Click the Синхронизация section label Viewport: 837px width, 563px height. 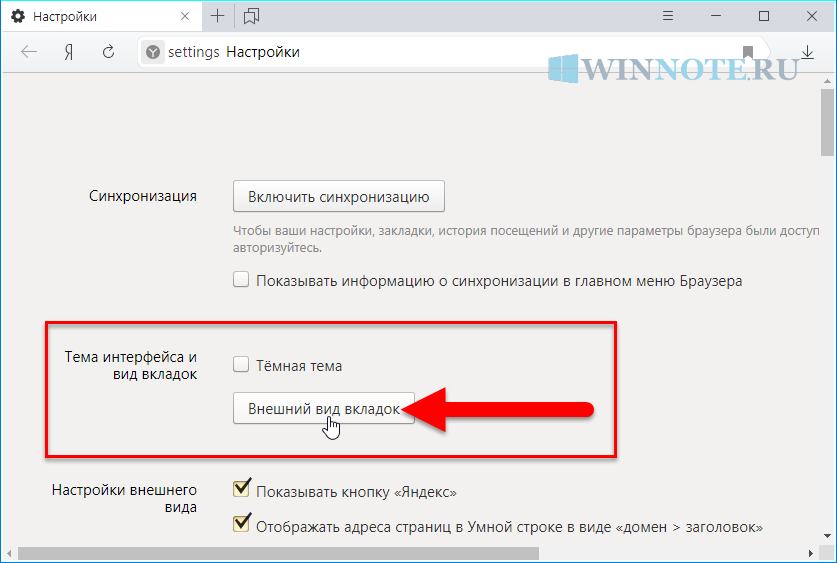(x=143, y=196)
